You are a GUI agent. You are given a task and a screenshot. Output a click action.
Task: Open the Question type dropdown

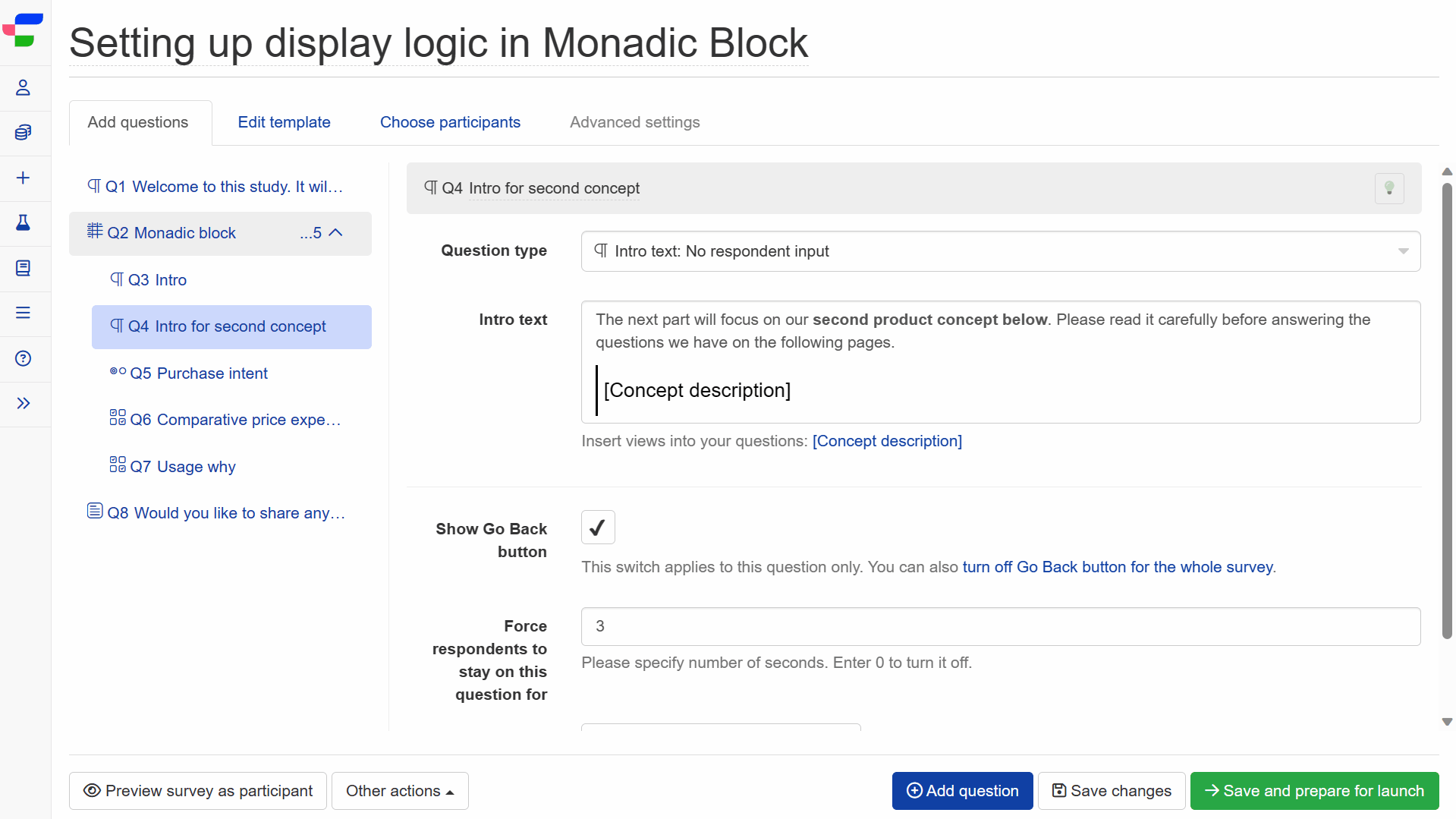1000,251
